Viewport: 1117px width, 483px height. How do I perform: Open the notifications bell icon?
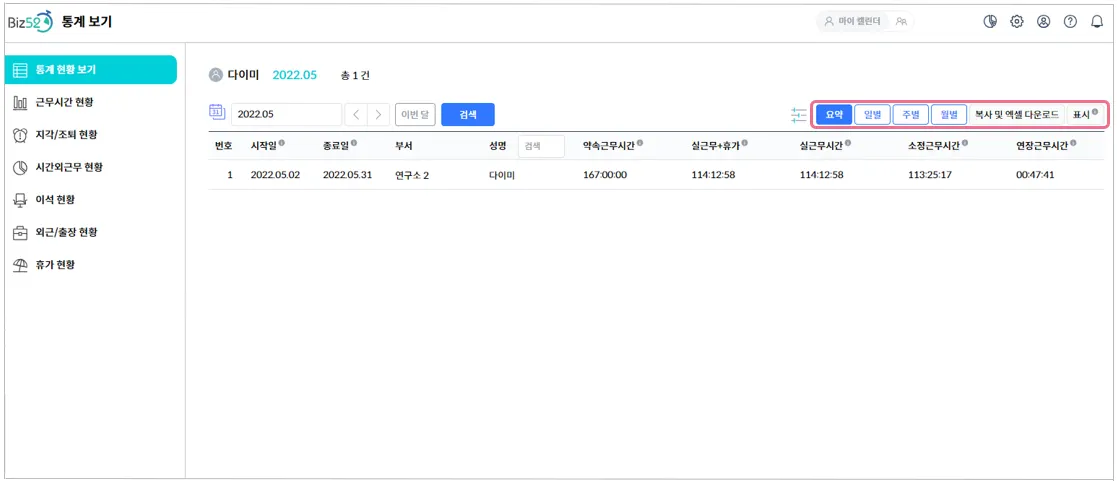1097,21
